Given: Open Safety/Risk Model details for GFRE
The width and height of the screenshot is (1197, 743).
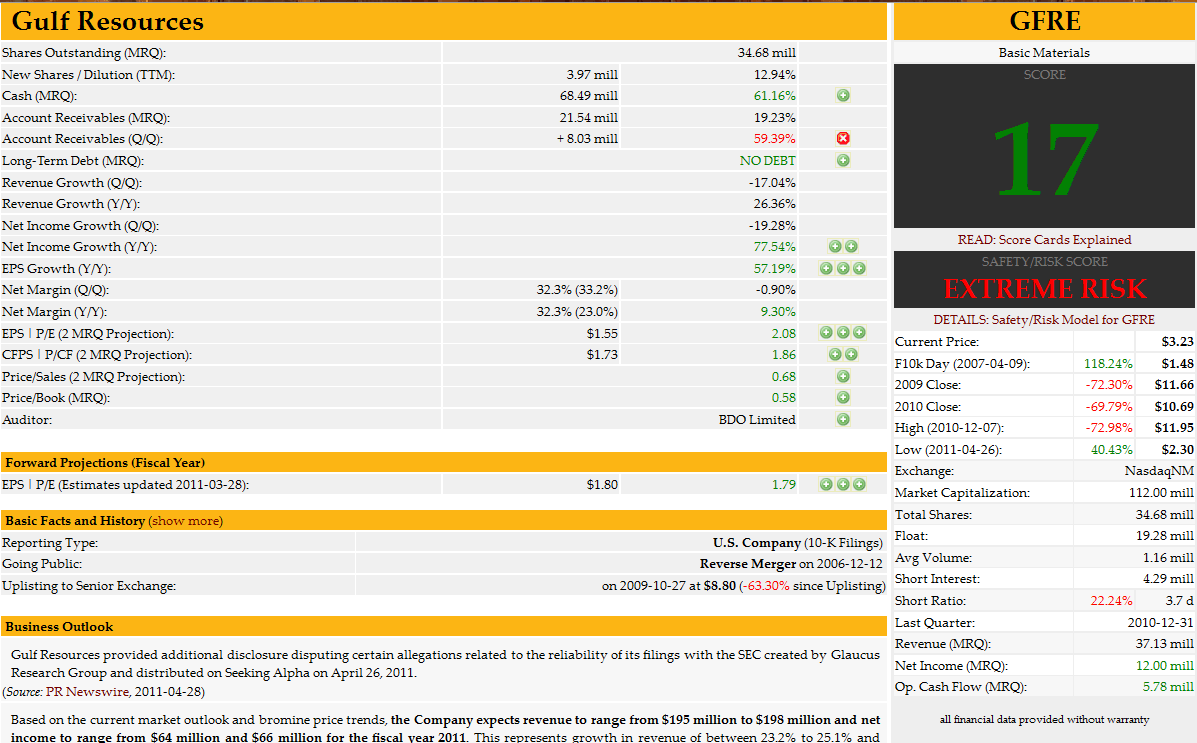Looking at the screenshot, I should click(x=1044, y=320).
